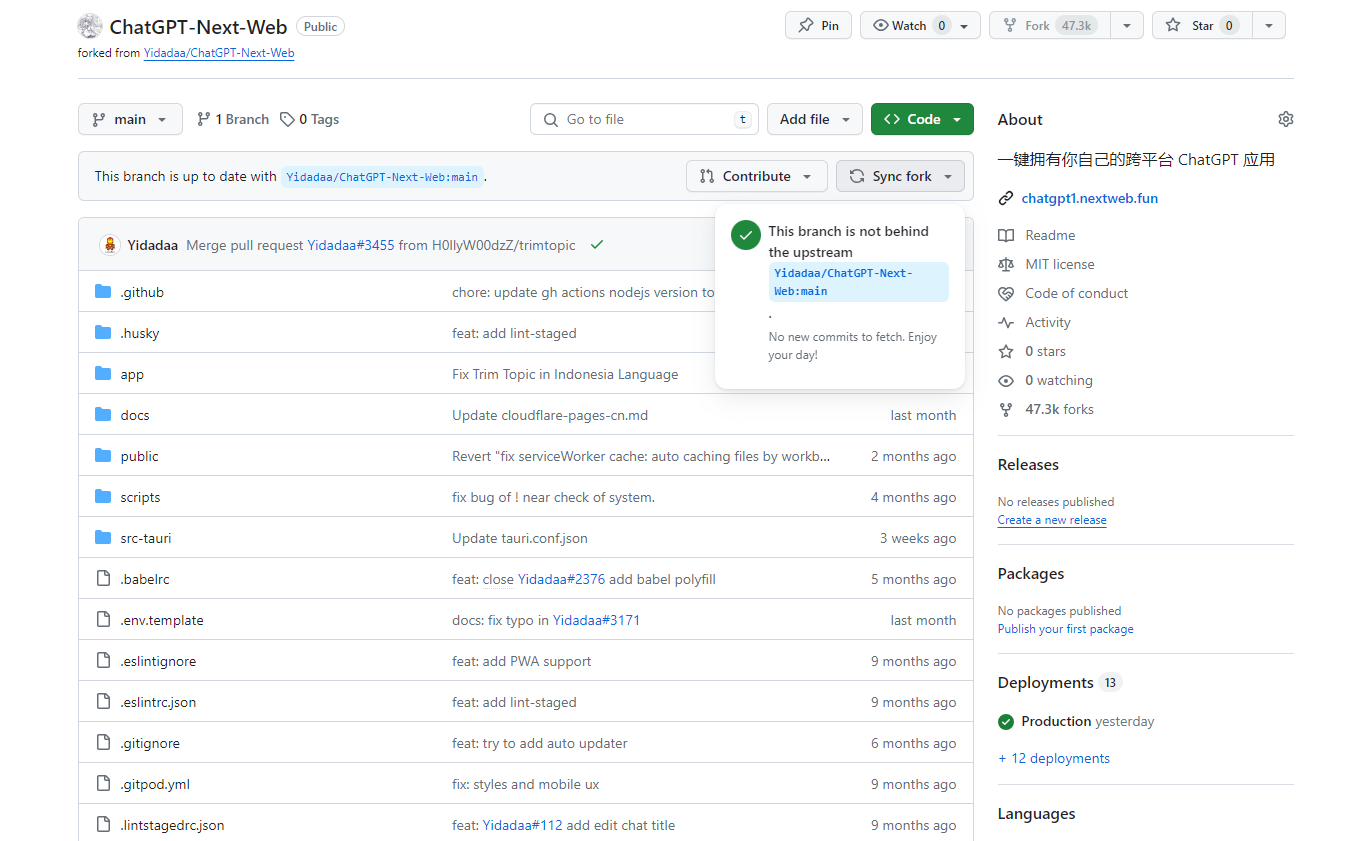
Task: Click the .gitpod.yml file icon
Action: [103, 784]
